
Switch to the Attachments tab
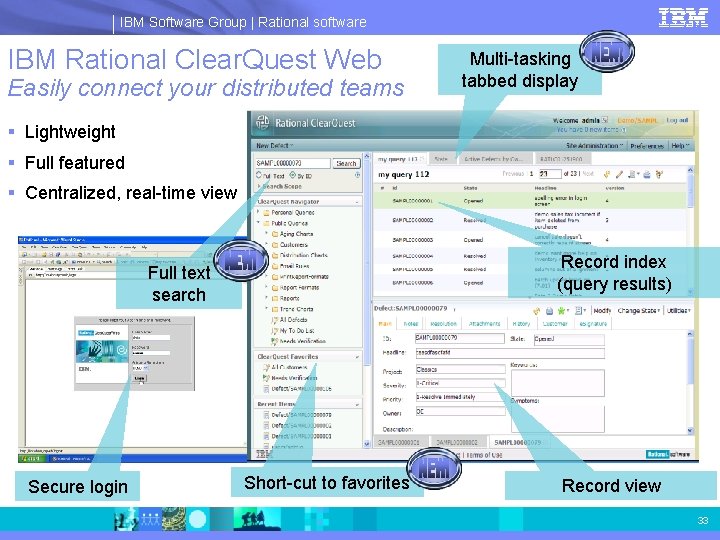coord(484,324)
